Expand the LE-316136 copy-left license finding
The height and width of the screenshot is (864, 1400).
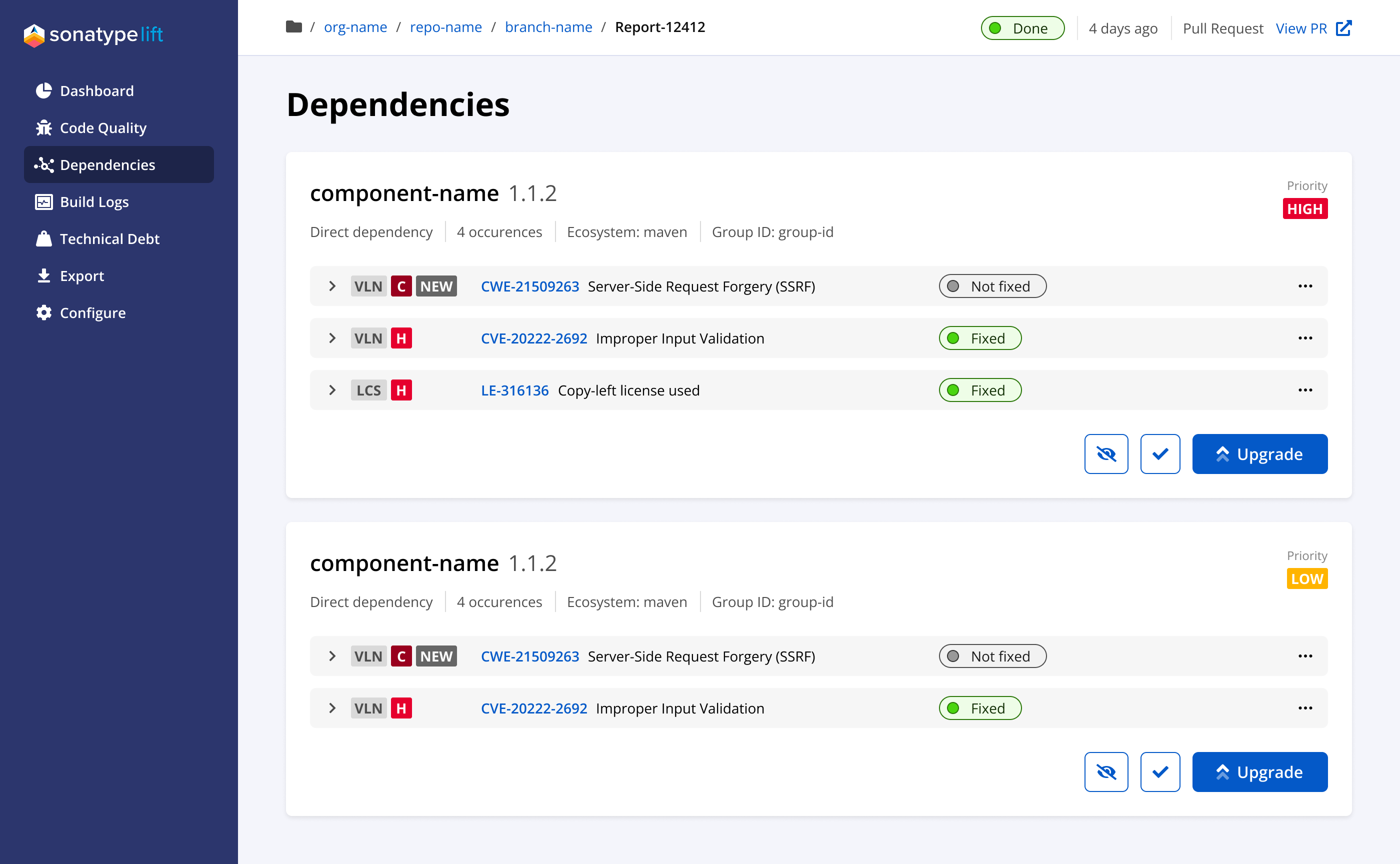pyautogui.click(x=332, y=389)
